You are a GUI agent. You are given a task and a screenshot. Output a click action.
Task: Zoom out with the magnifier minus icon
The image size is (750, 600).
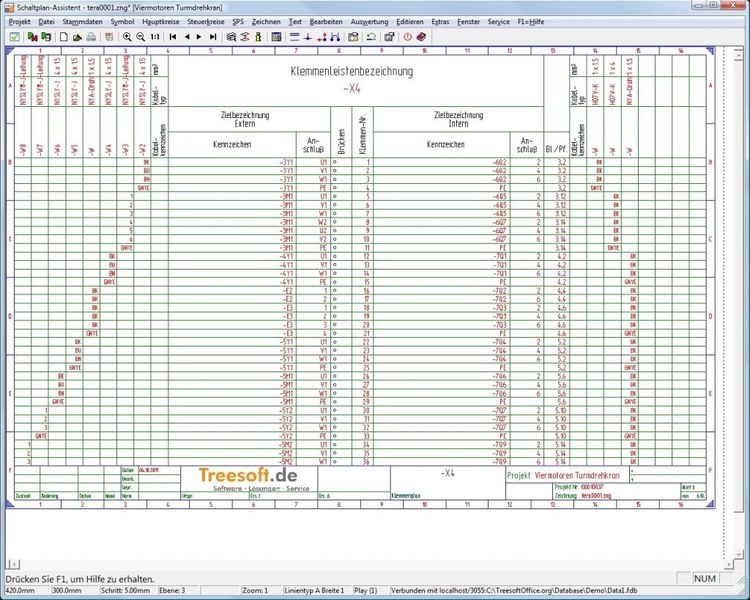140,36
